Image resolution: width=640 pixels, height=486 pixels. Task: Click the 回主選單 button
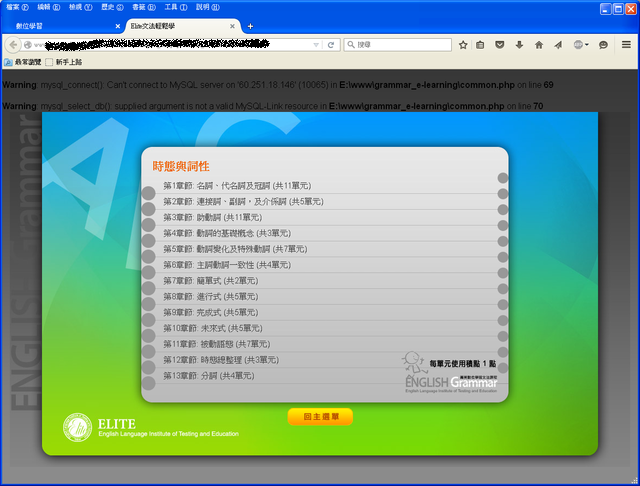pos(320,416)
